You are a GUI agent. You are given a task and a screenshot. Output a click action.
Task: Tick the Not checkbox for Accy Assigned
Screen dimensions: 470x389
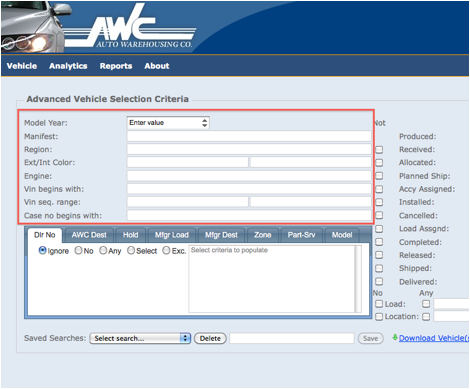click(x=379, y=189)
